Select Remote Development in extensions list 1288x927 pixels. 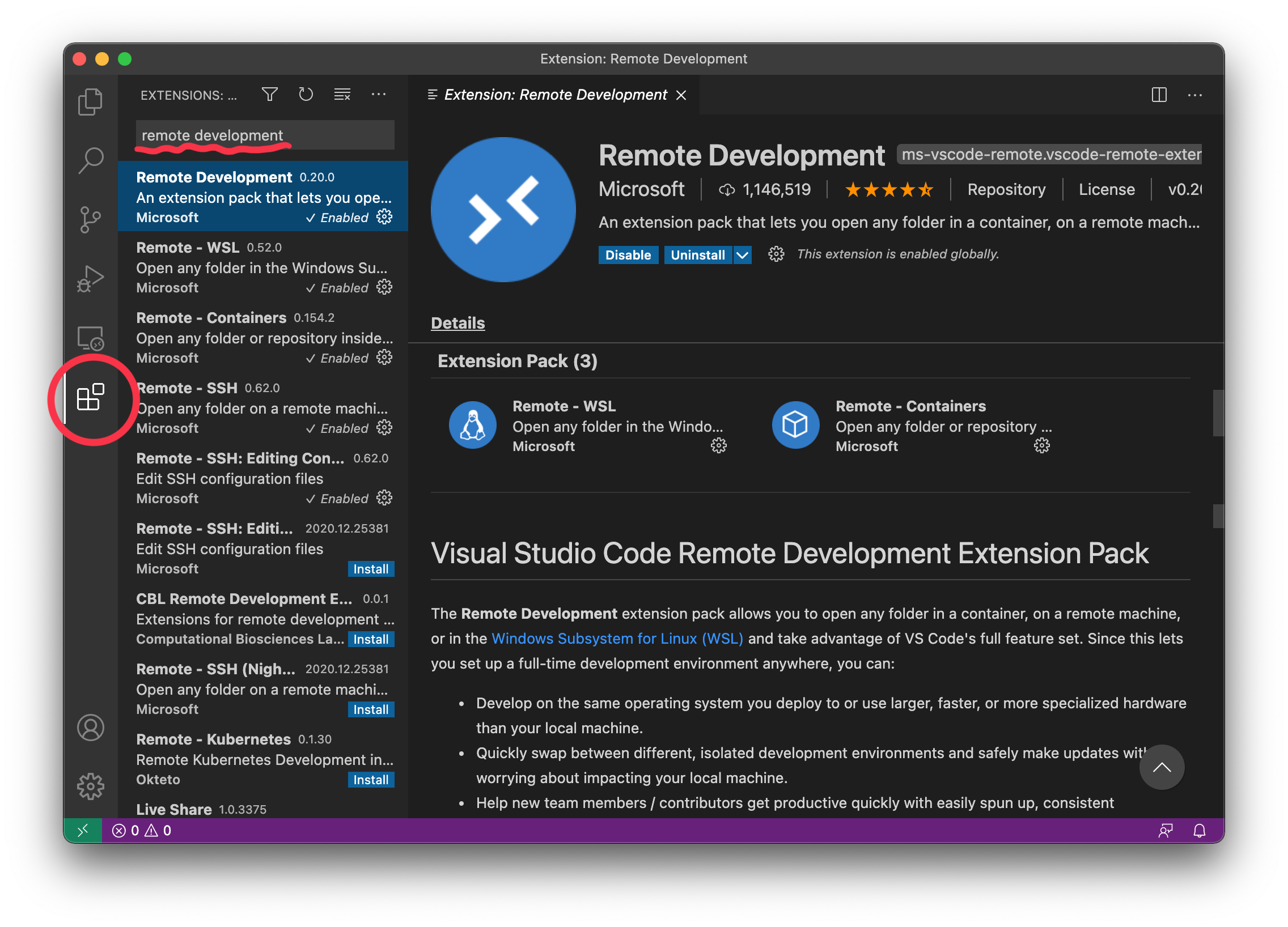pyautogui.click(x=263, y=197)
